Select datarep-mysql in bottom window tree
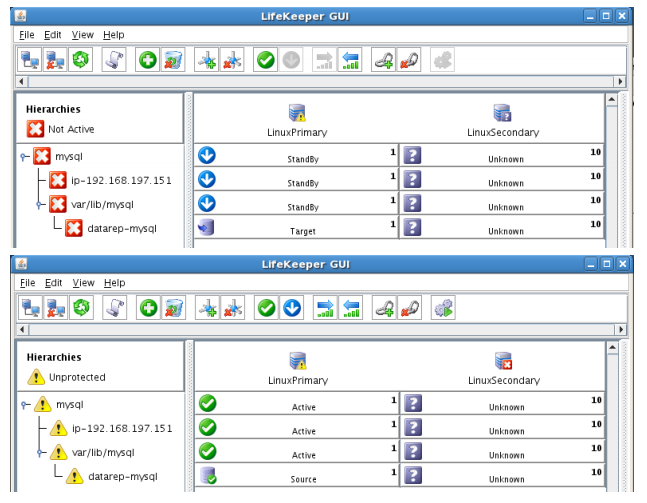This screenshot has height=503, width=647. coord(123,477)
